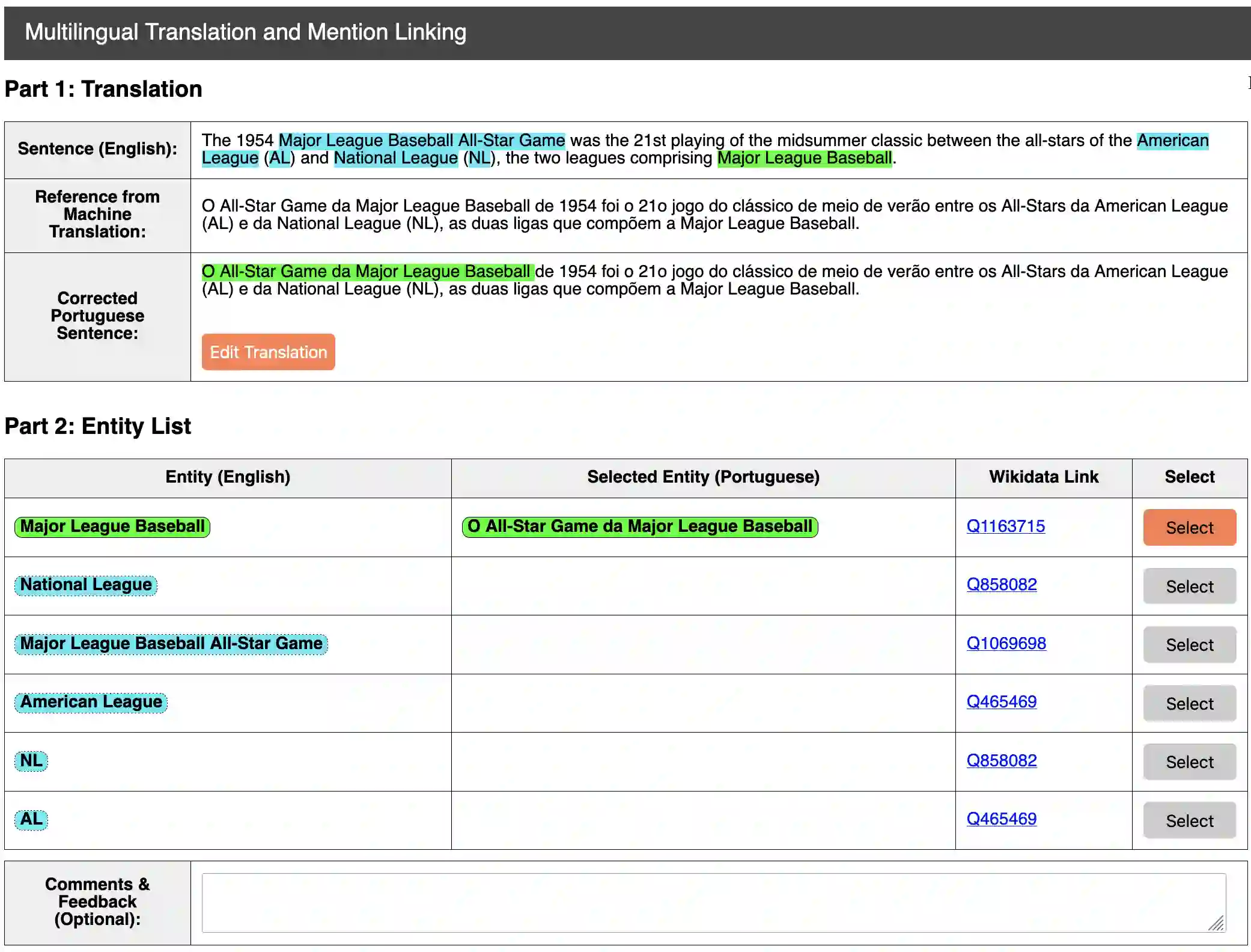The height and width of the screenshot is (952, 1251).
Task: Open Q465469 link in the AL row
Action: pyautogui.click(x=1001, y=819)
